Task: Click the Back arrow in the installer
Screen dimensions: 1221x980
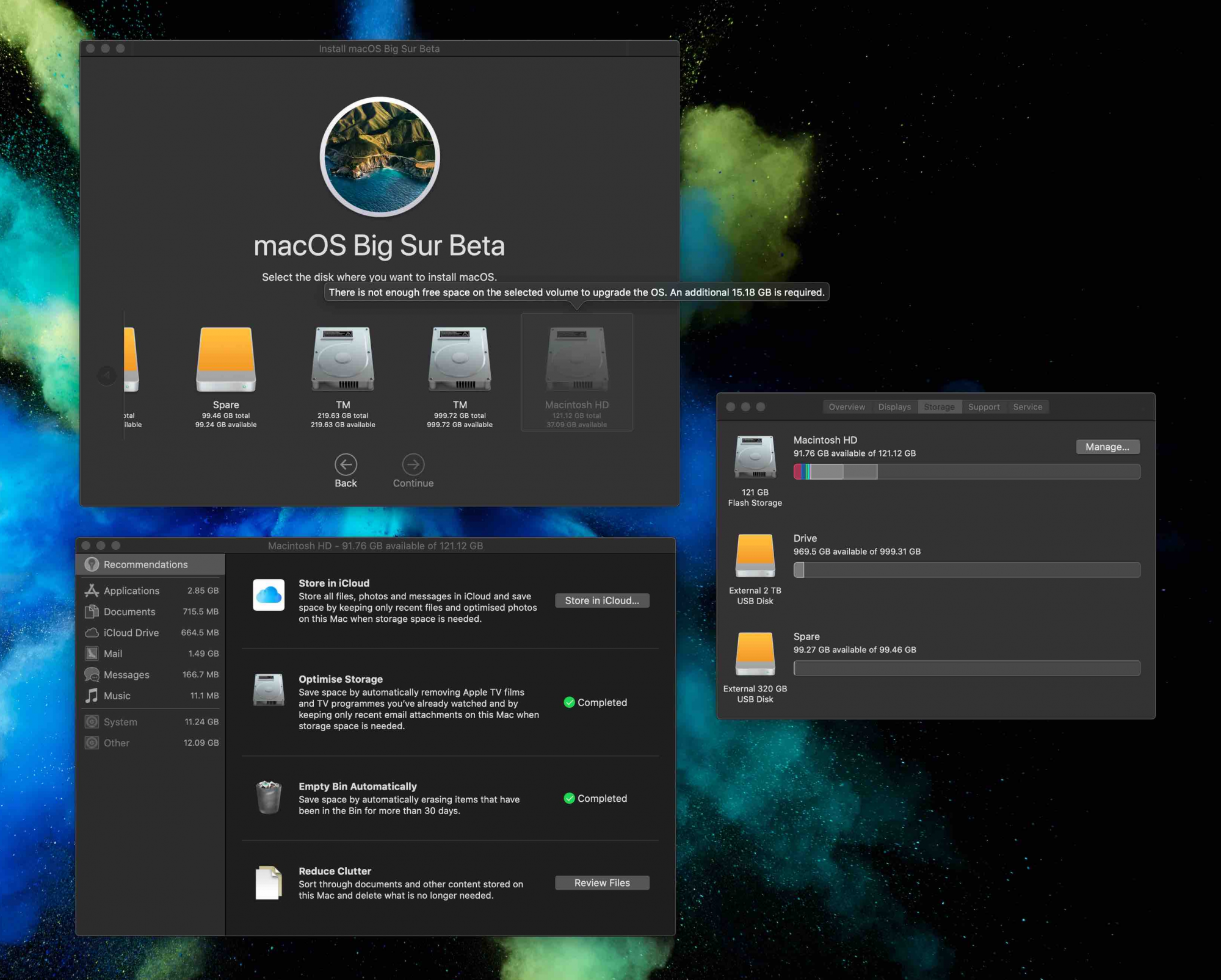Action: coord(346,464)
